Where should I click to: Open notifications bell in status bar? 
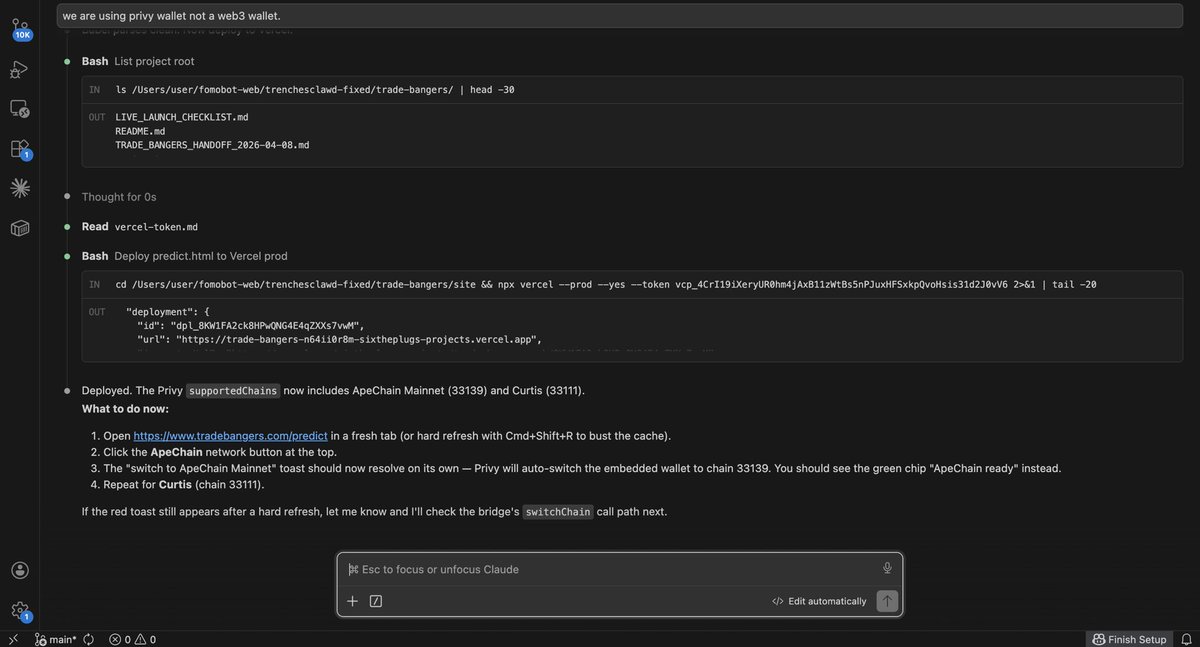click(x=1184, y=639)
